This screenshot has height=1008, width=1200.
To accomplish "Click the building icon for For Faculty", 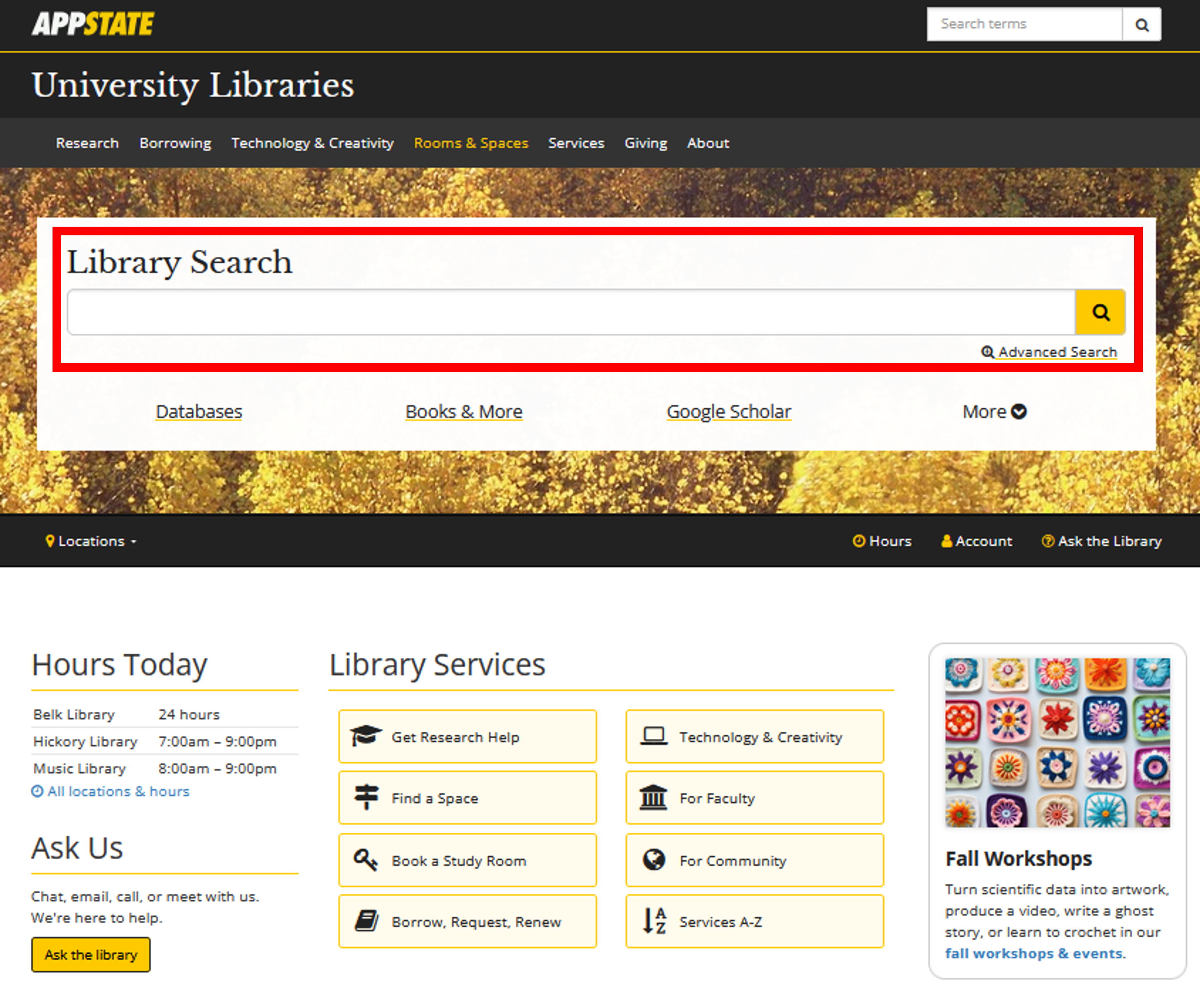I will 653,797.
